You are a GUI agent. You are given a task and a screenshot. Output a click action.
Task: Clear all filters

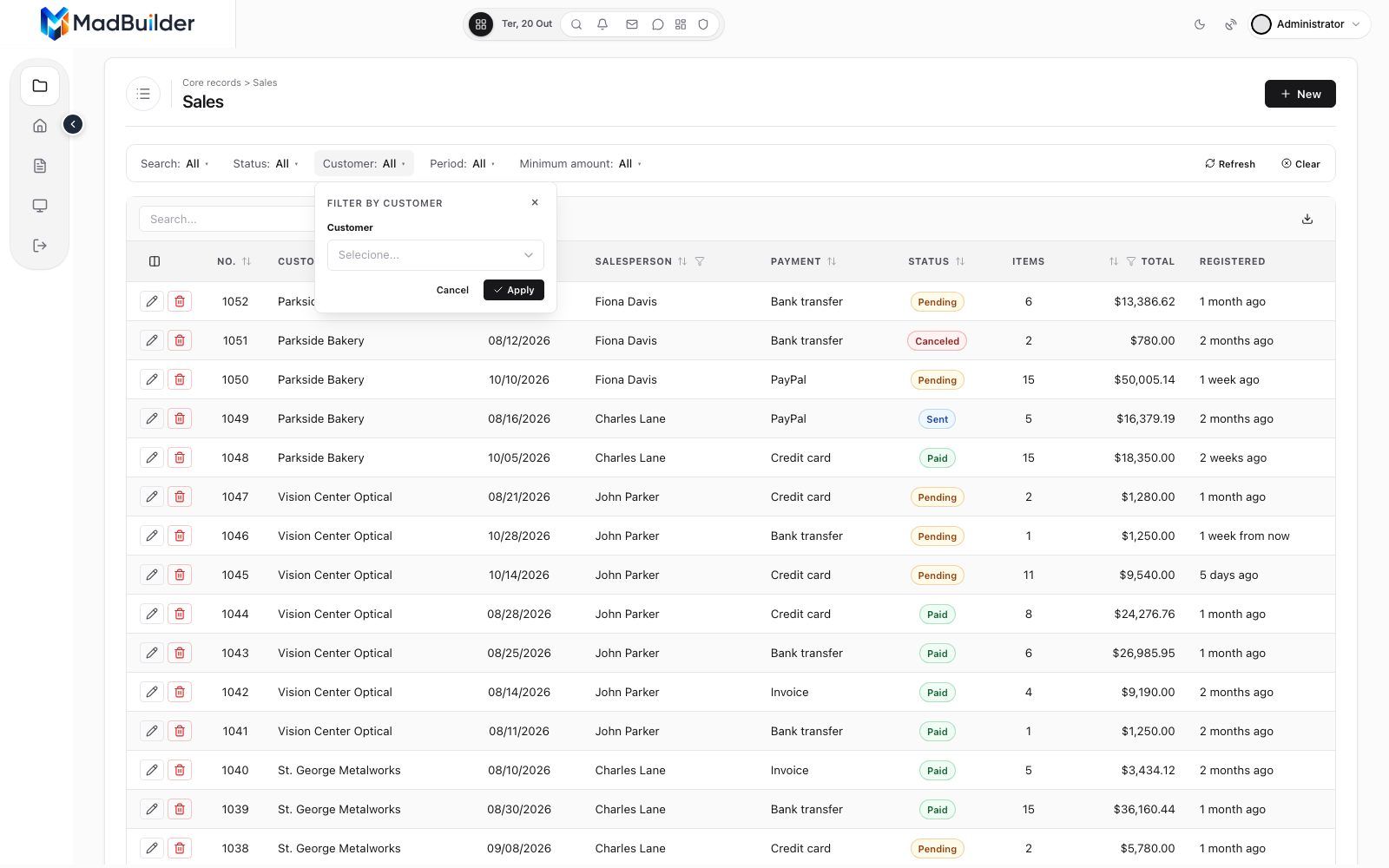(1300, 164)
